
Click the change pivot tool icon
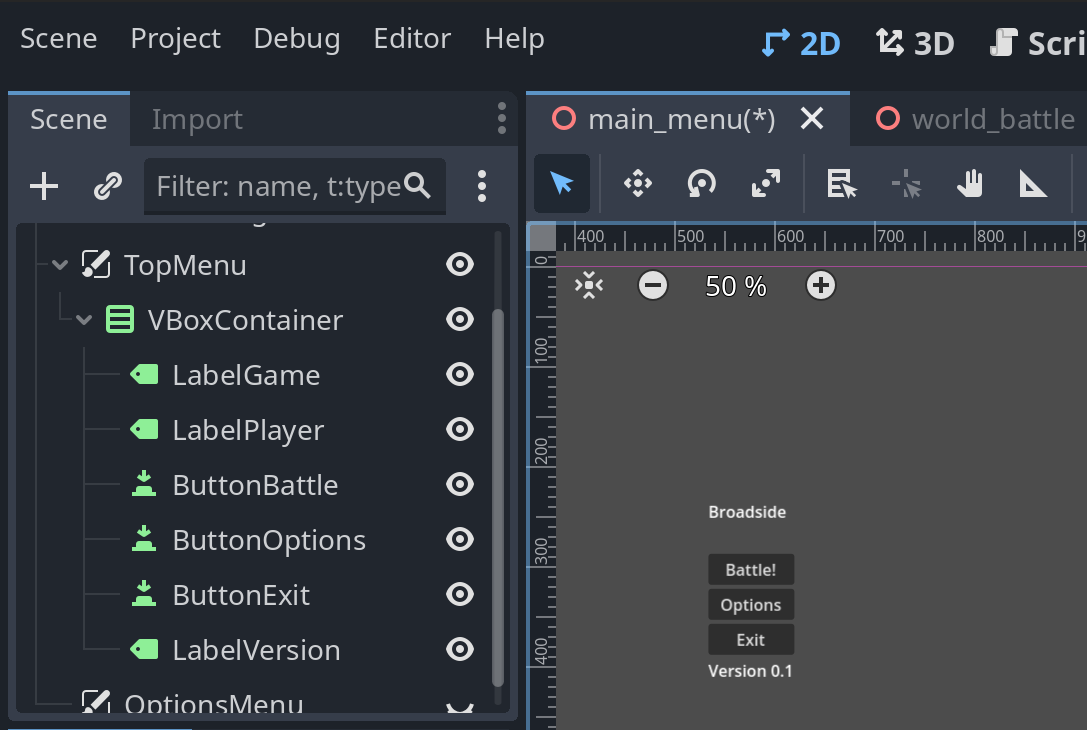[x=906, y=184]
